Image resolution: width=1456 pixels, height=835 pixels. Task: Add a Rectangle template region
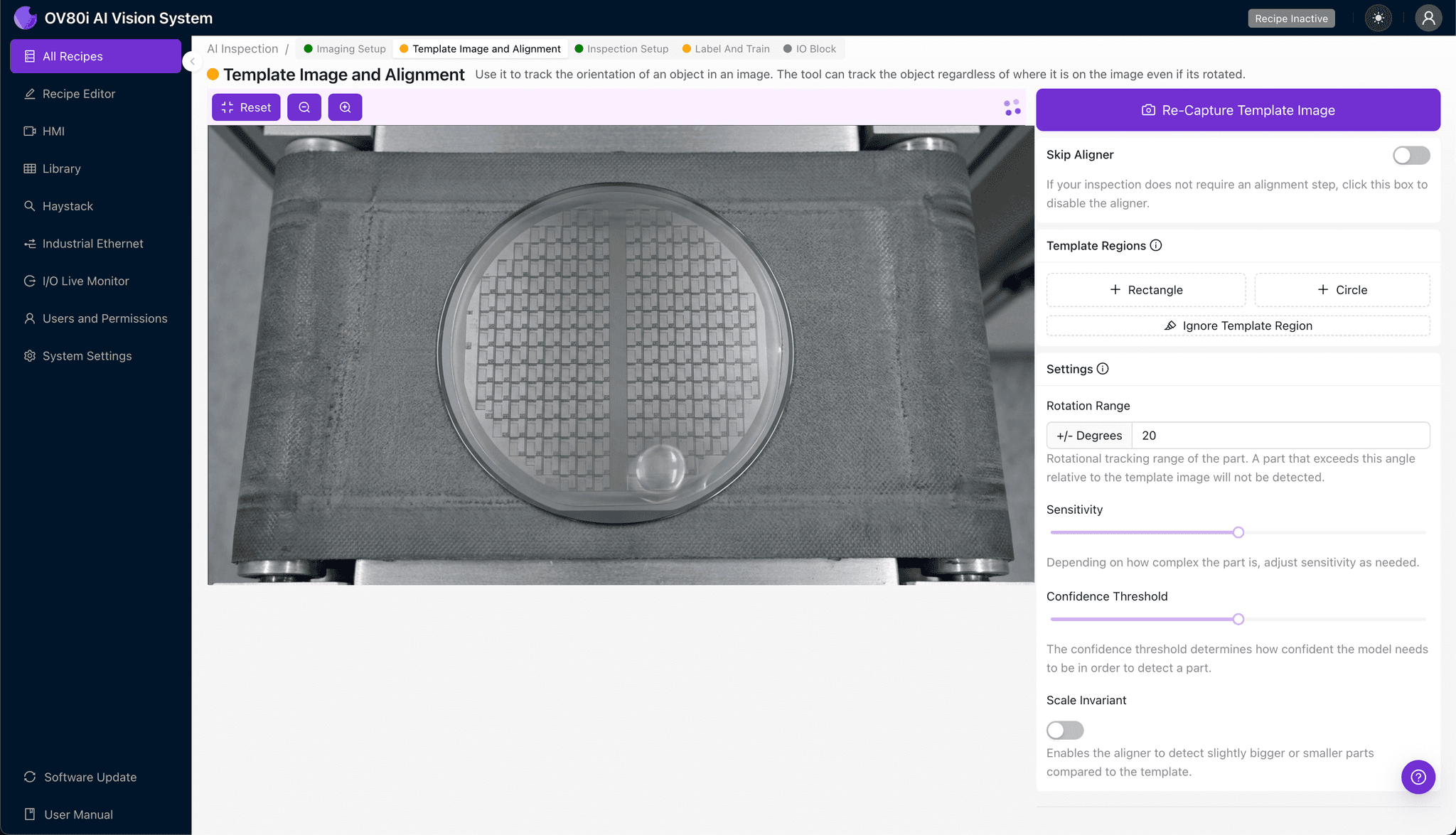(1146, 290)
